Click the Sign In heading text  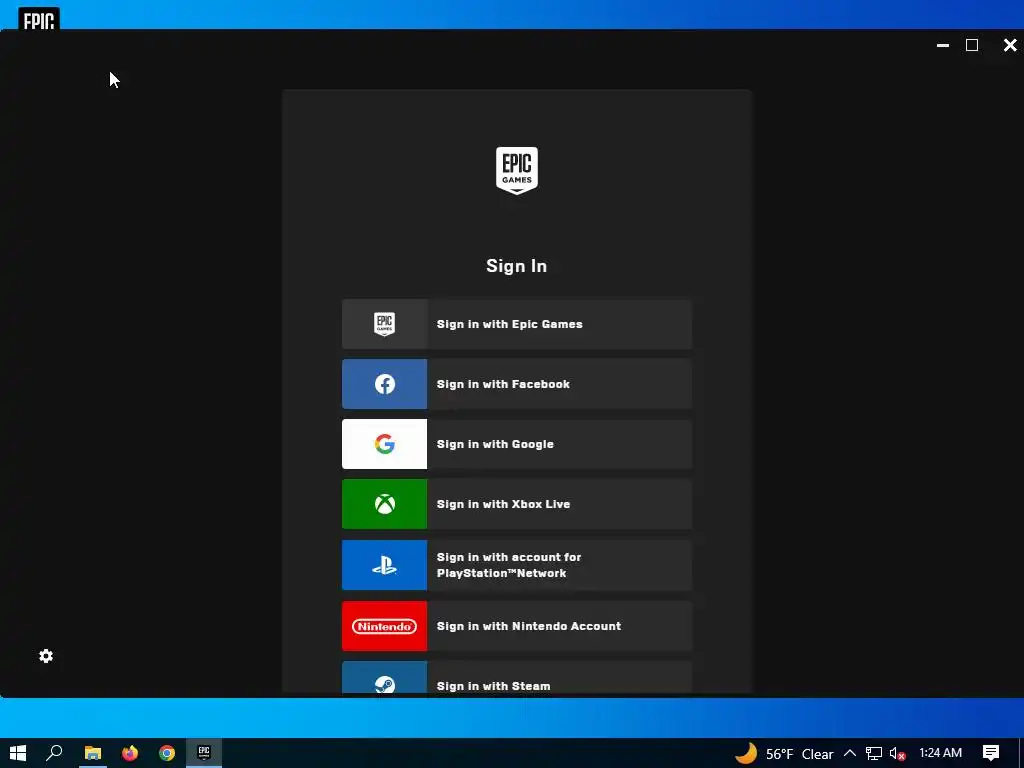(x=517, y=266)
